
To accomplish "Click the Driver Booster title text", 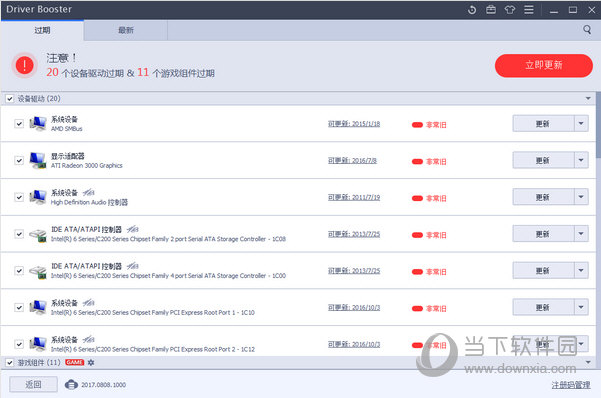I will click(39, 9).
